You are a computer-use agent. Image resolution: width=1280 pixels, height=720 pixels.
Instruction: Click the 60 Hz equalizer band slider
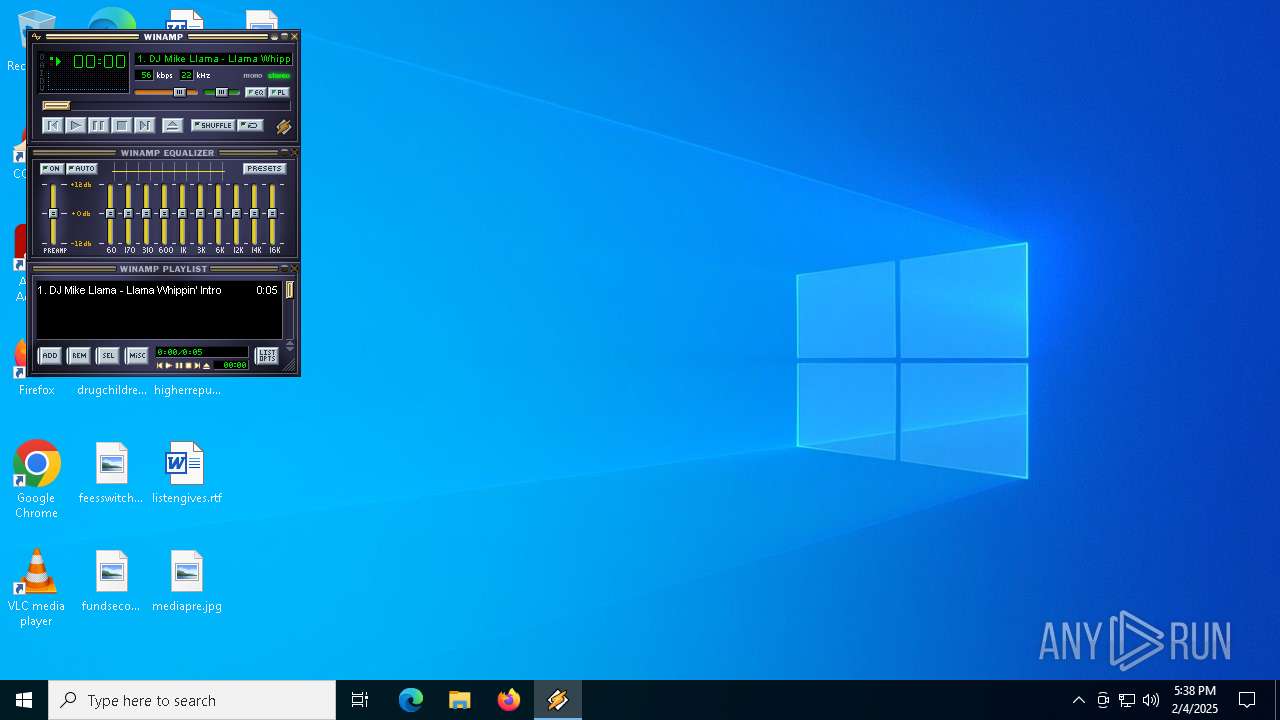[x=110, y=214]
